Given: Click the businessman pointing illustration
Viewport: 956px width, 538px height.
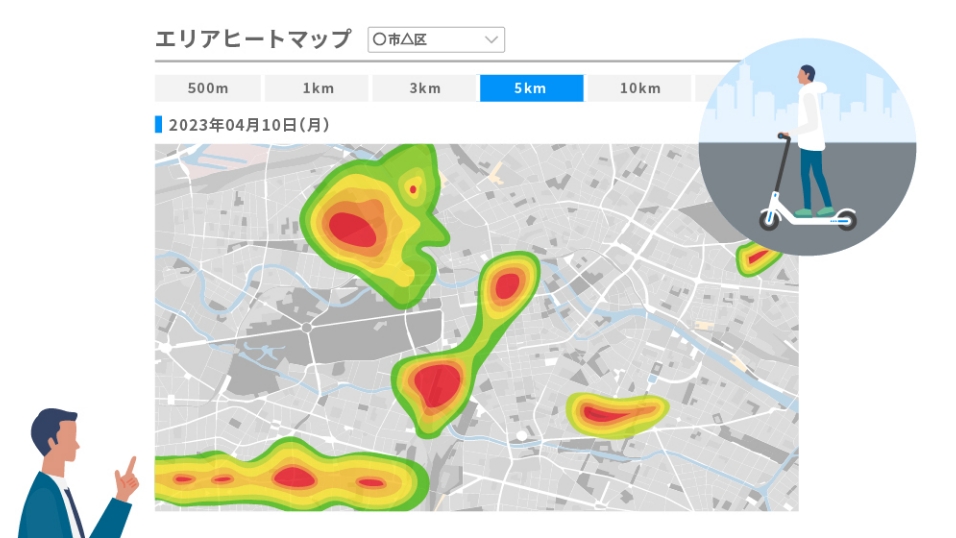Looking at the screenshot, I should (77, 473).
